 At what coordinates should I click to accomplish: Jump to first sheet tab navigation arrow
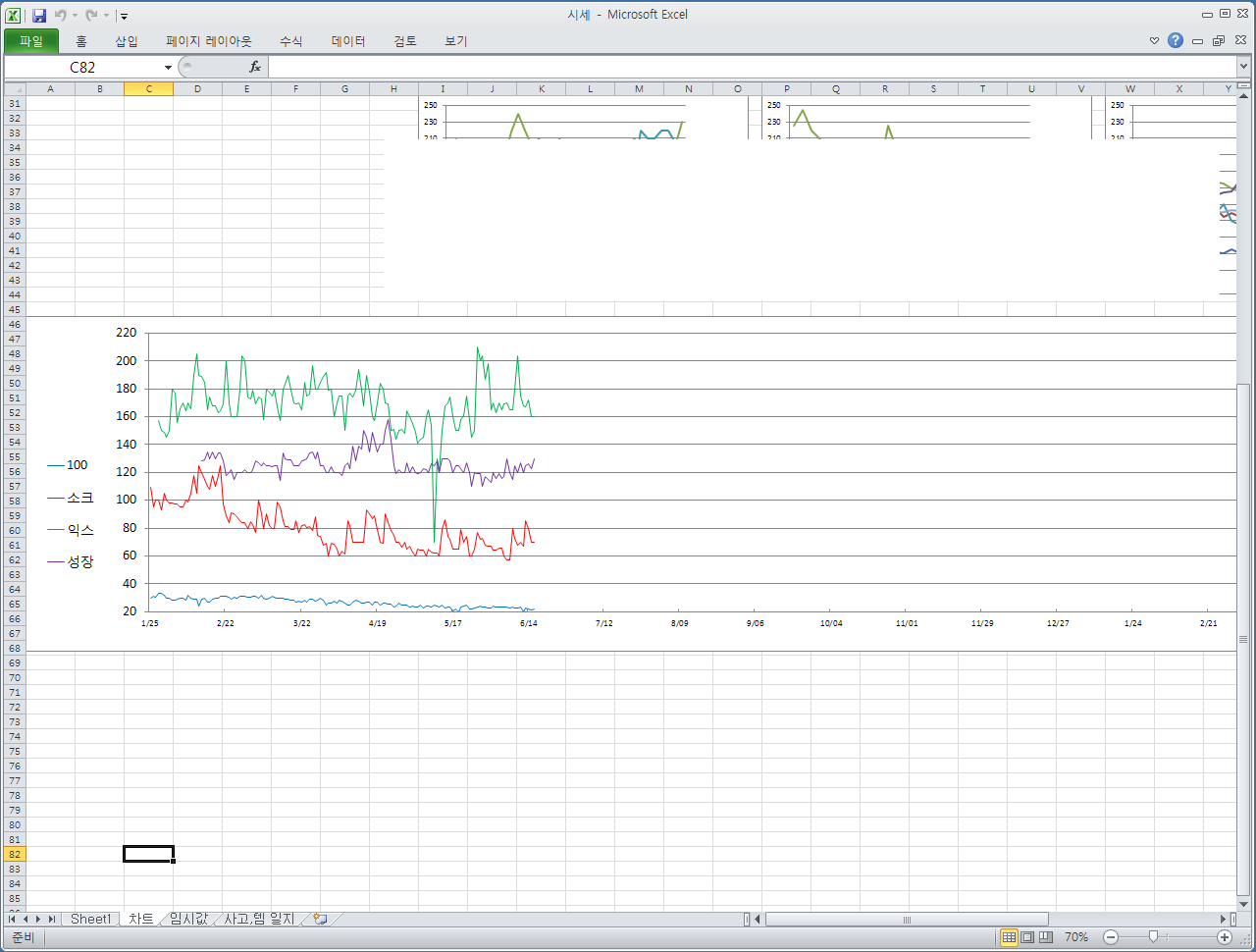(x=13, y=920)
